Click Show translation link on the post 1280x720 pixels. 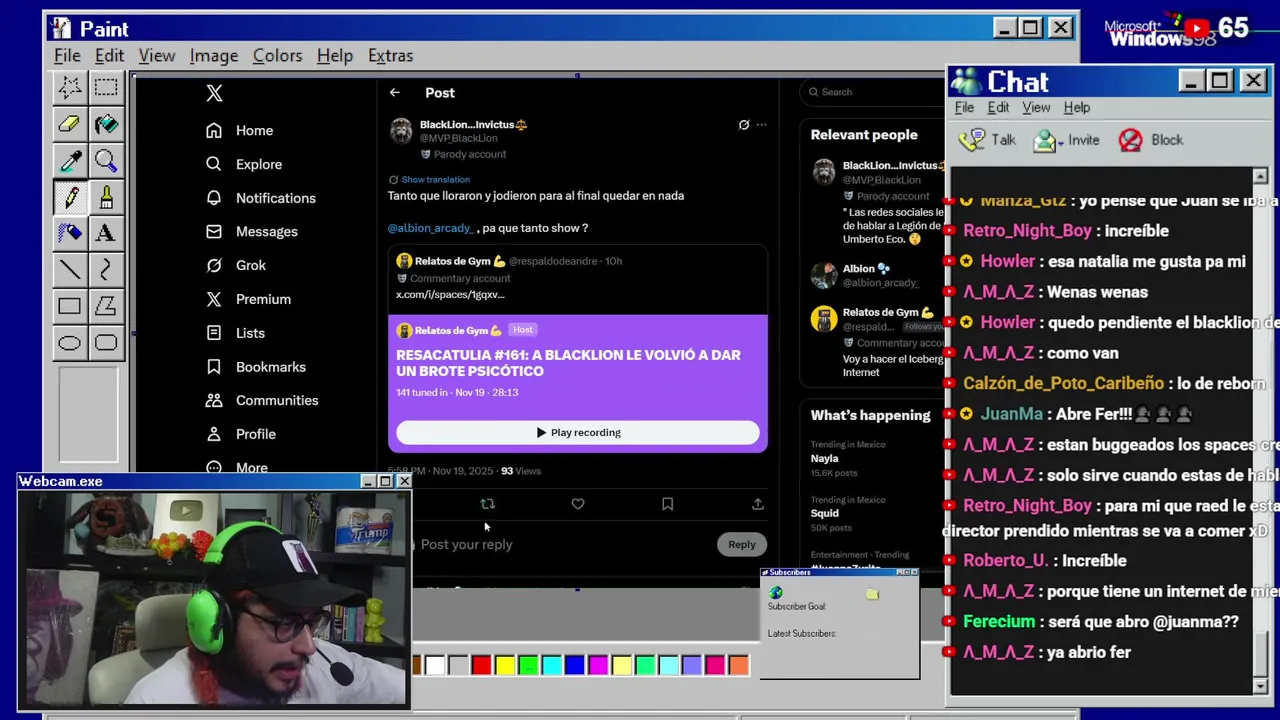(x=435, y=180)
